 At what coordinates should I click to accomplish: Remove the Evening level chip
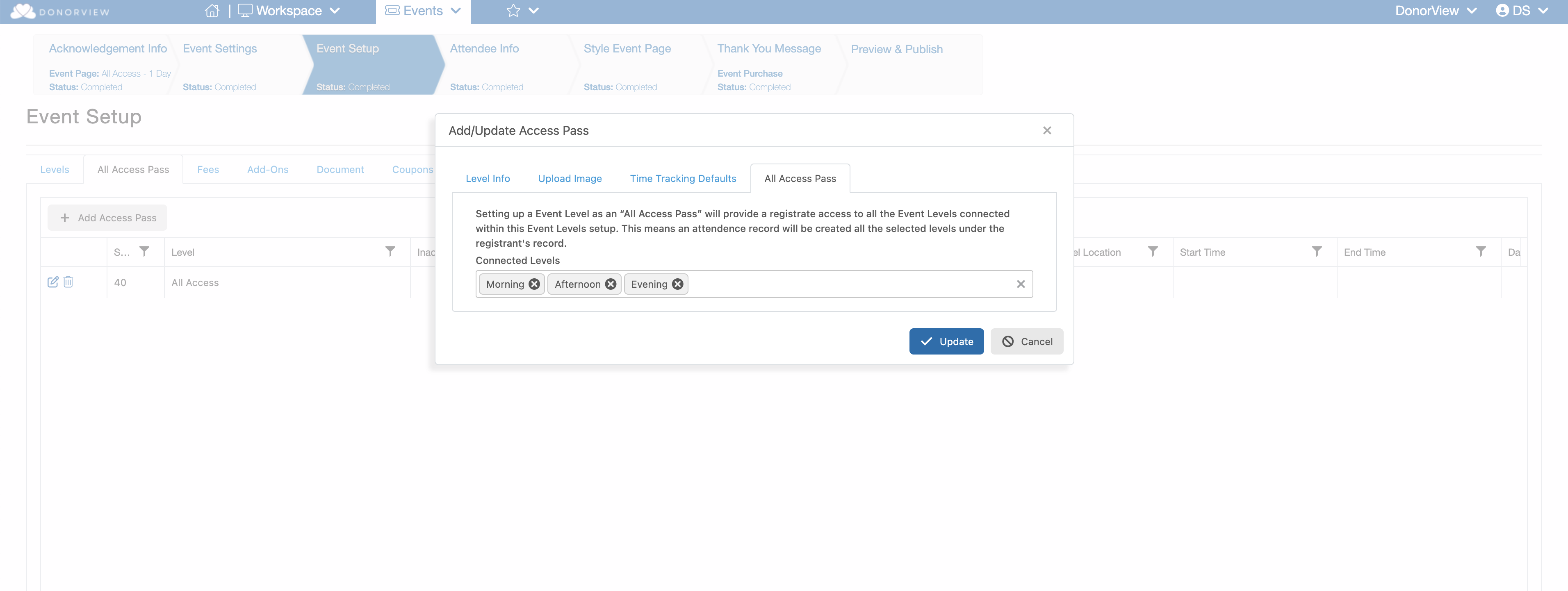[677, 284]
